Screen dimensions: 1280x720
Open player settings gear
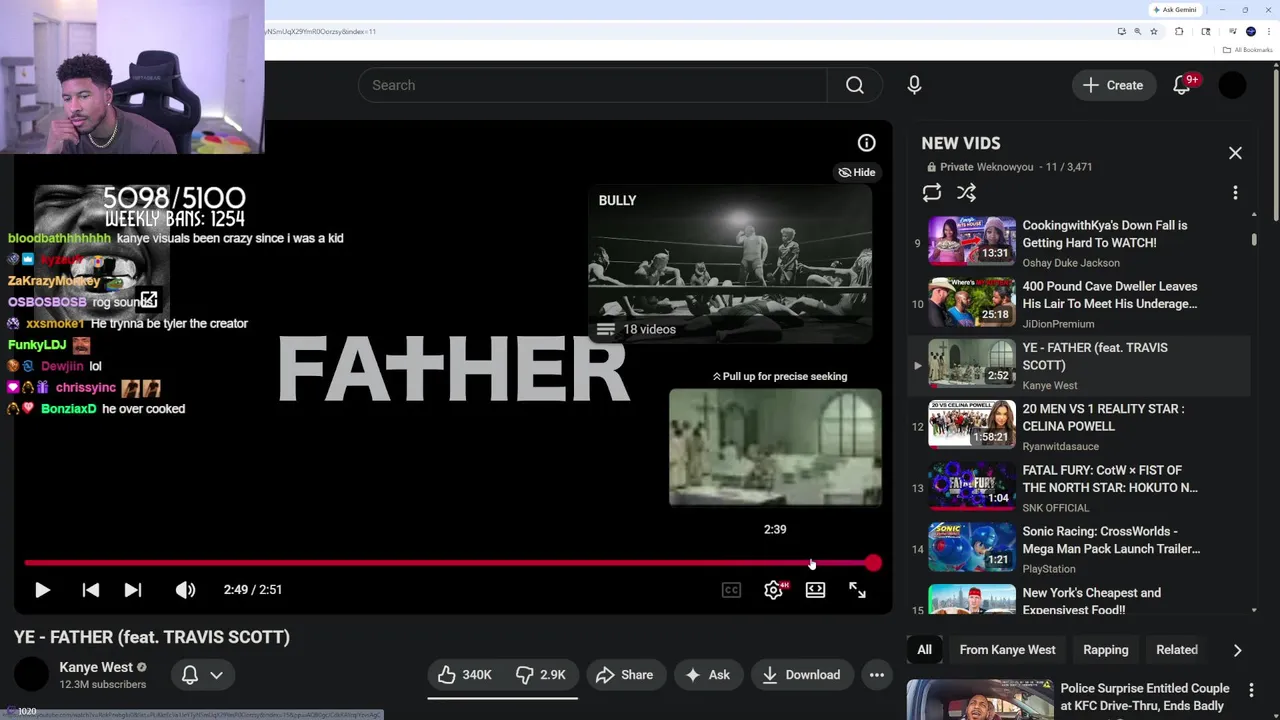[773, 590]
